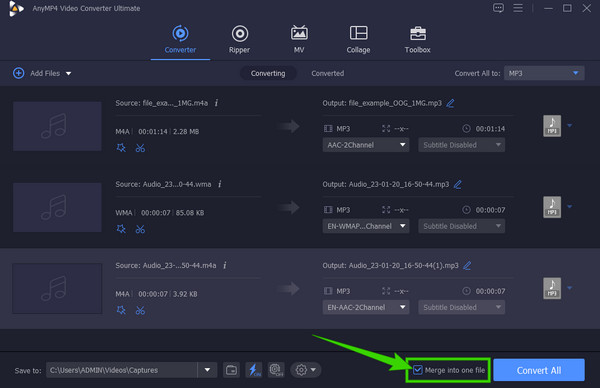600x388 pixels.
Task: Open Subtitle Disabled dropdown for file_example_OOG_1MG.mp3
Action: [461, 145]
